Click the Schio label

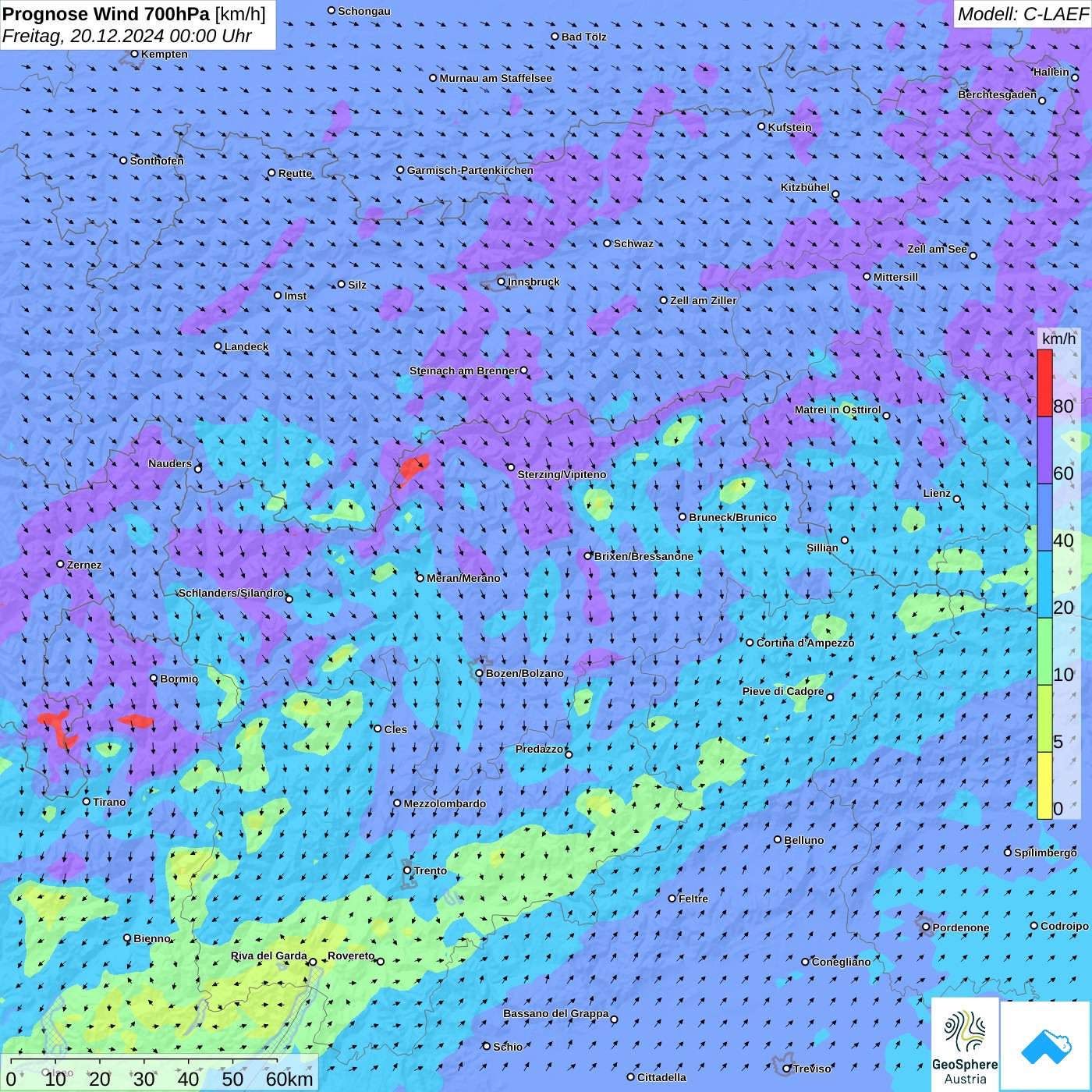[x=508, y=1047]
